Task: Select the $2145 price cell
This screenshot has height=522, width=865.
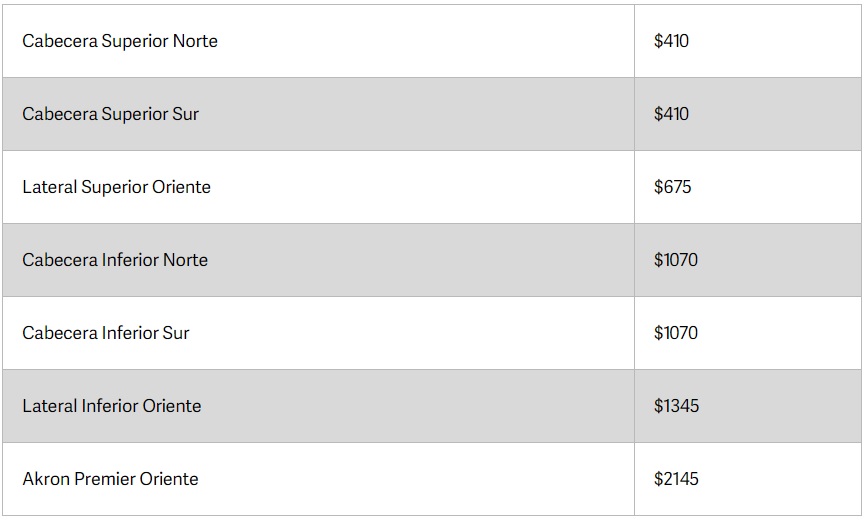Action: click(x=677, y=479)
